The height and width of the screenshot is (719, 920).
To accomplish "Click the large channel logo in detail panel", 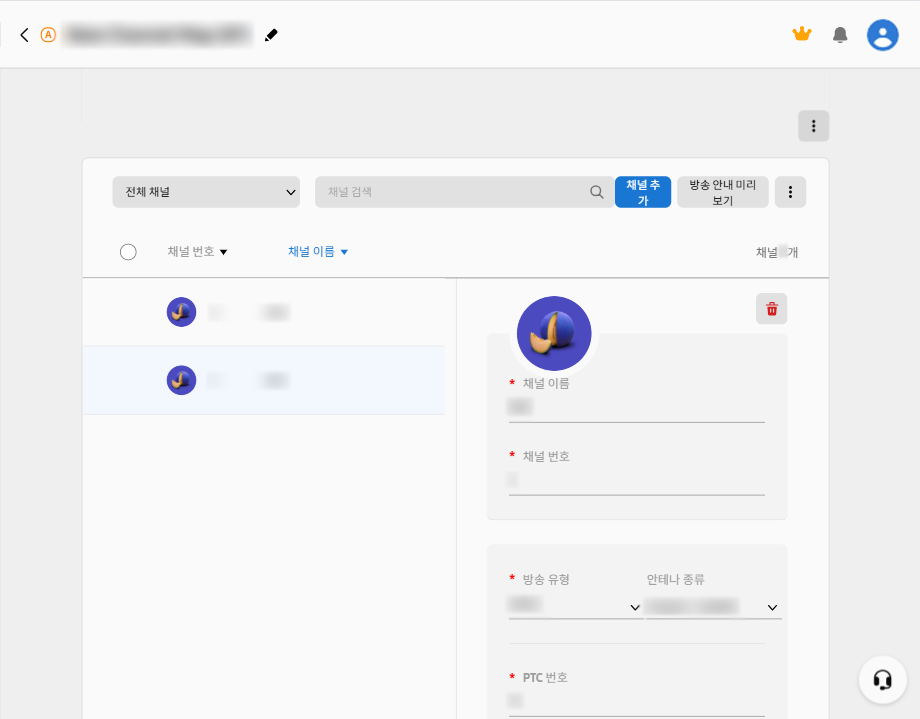I will click(x=554, y=333).
